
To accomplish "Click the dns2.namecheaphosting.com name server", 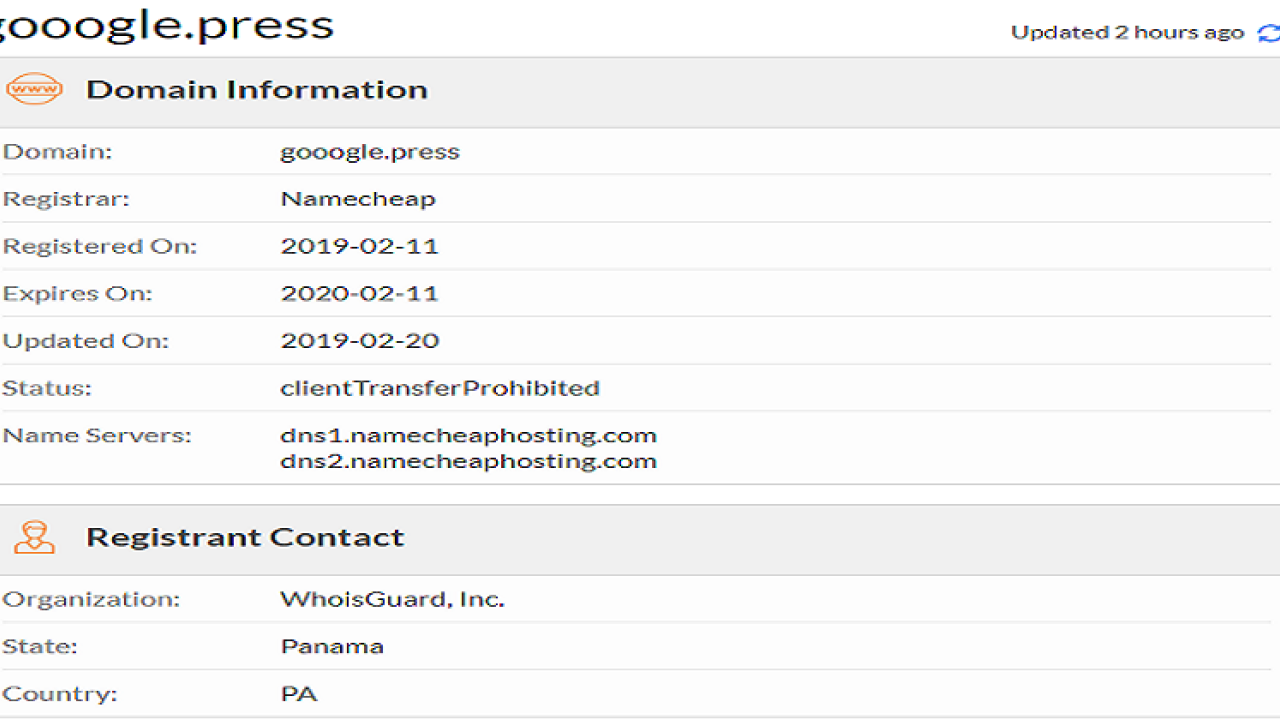I will click(468, 461).
